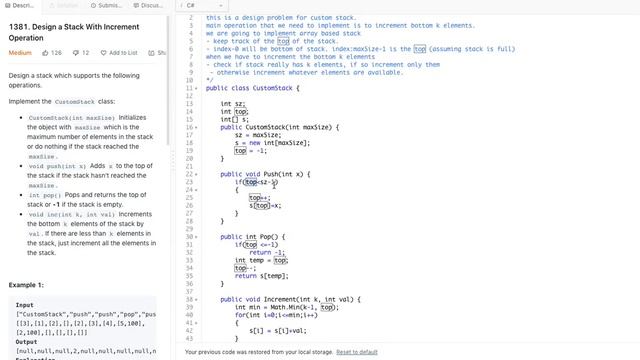Screen dimensions: 640x360
Task: Fold the Push method at line 22
Action: click(196, 174)
